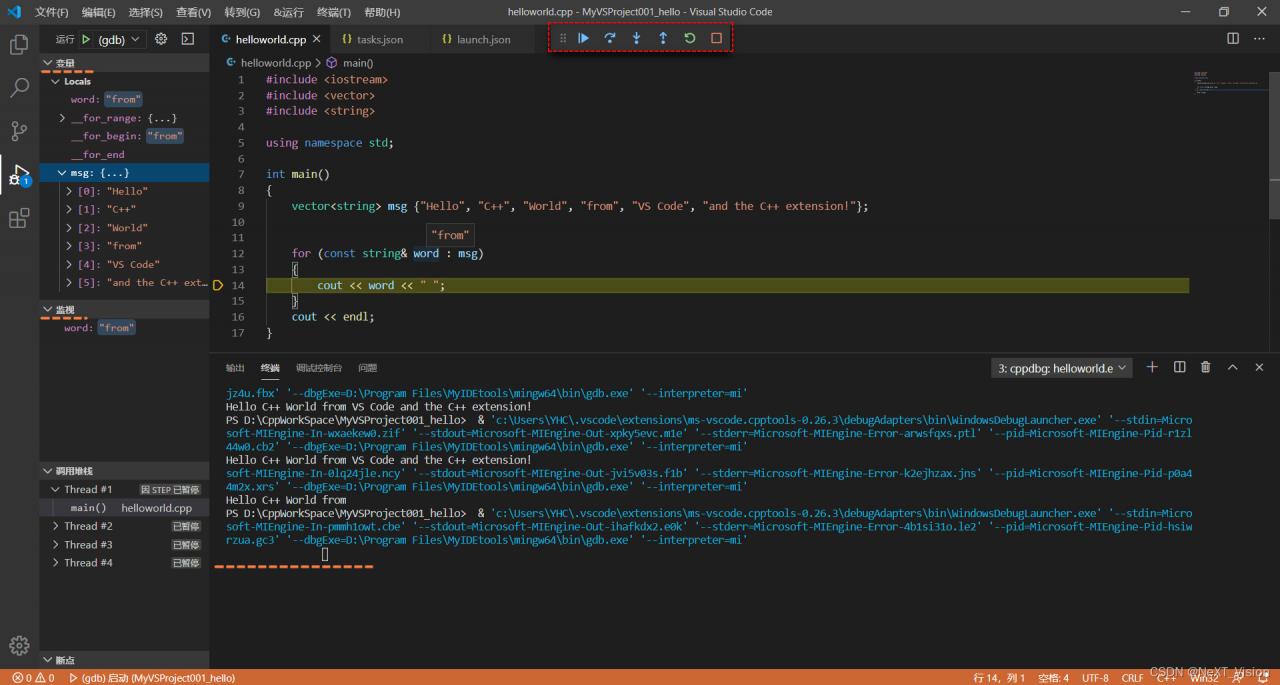
Task: Collapse the Variables section header
Action: click(124, 63)
